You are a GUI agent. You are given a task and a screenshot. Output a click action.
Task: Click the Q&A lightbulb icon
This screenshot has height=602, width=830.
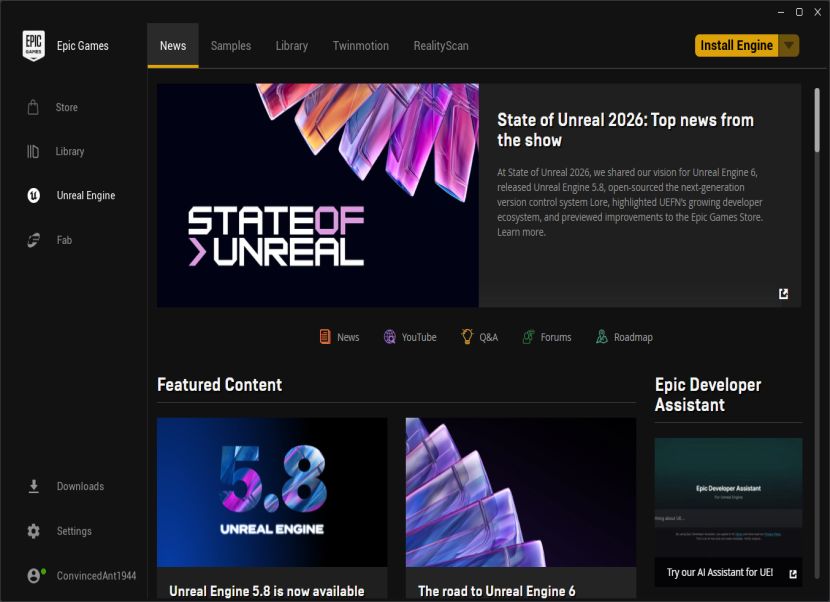pos(467,336)
